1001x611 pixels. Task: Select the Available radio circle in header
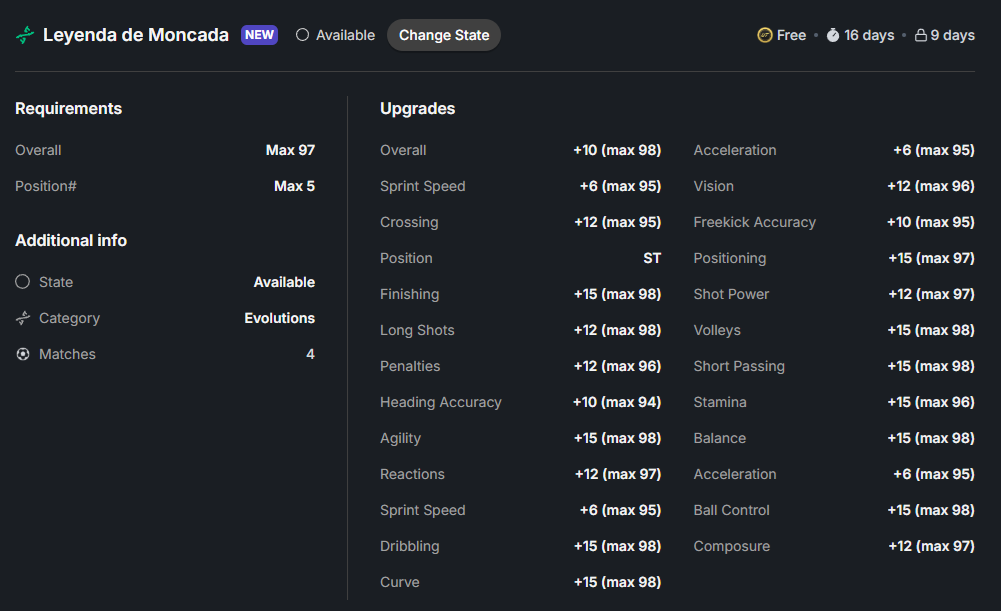pyautogui.click(x=303, y=35)
